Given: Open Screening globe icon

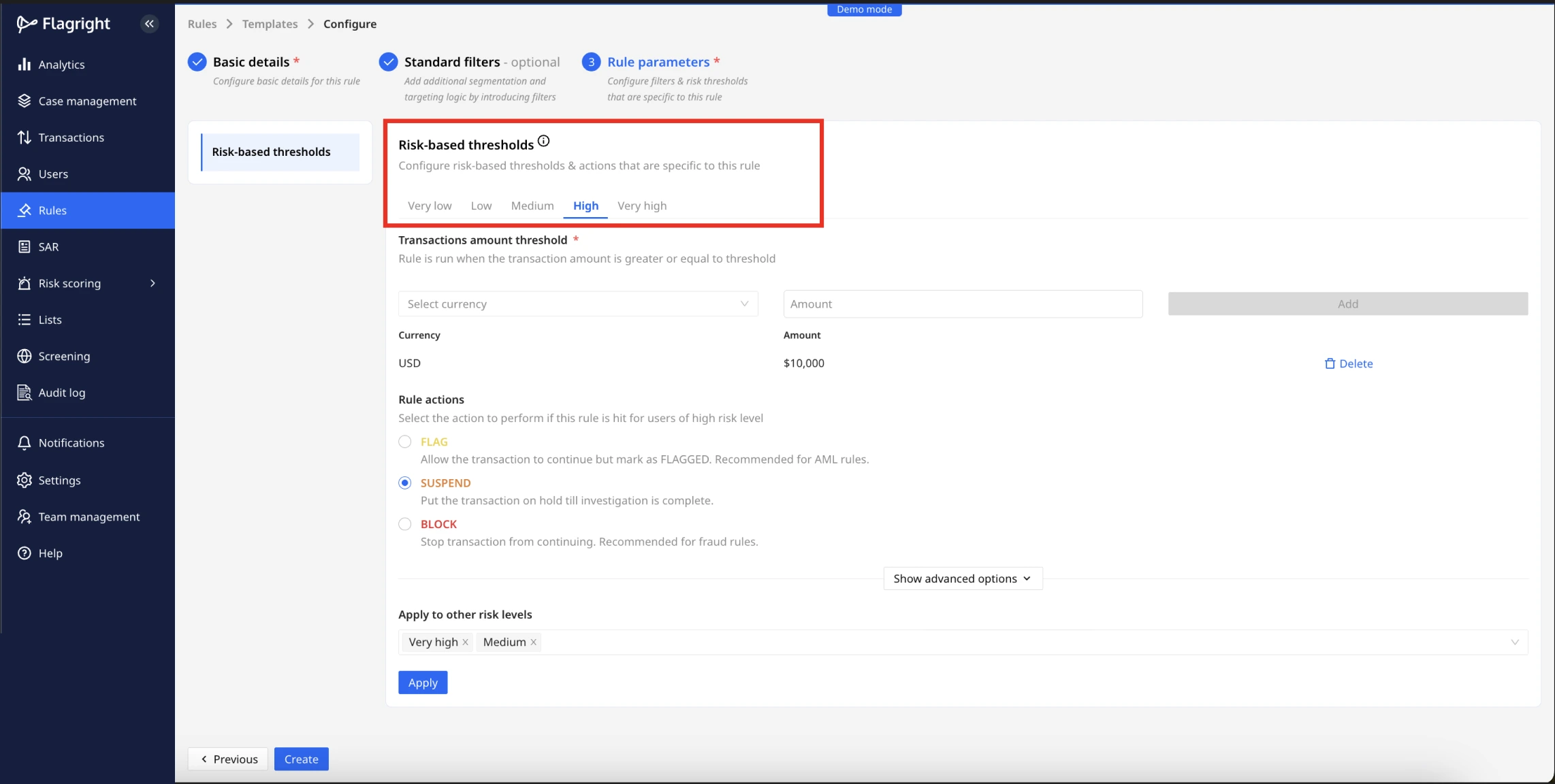Looking at the screenshot, I should tap(25, 356).
